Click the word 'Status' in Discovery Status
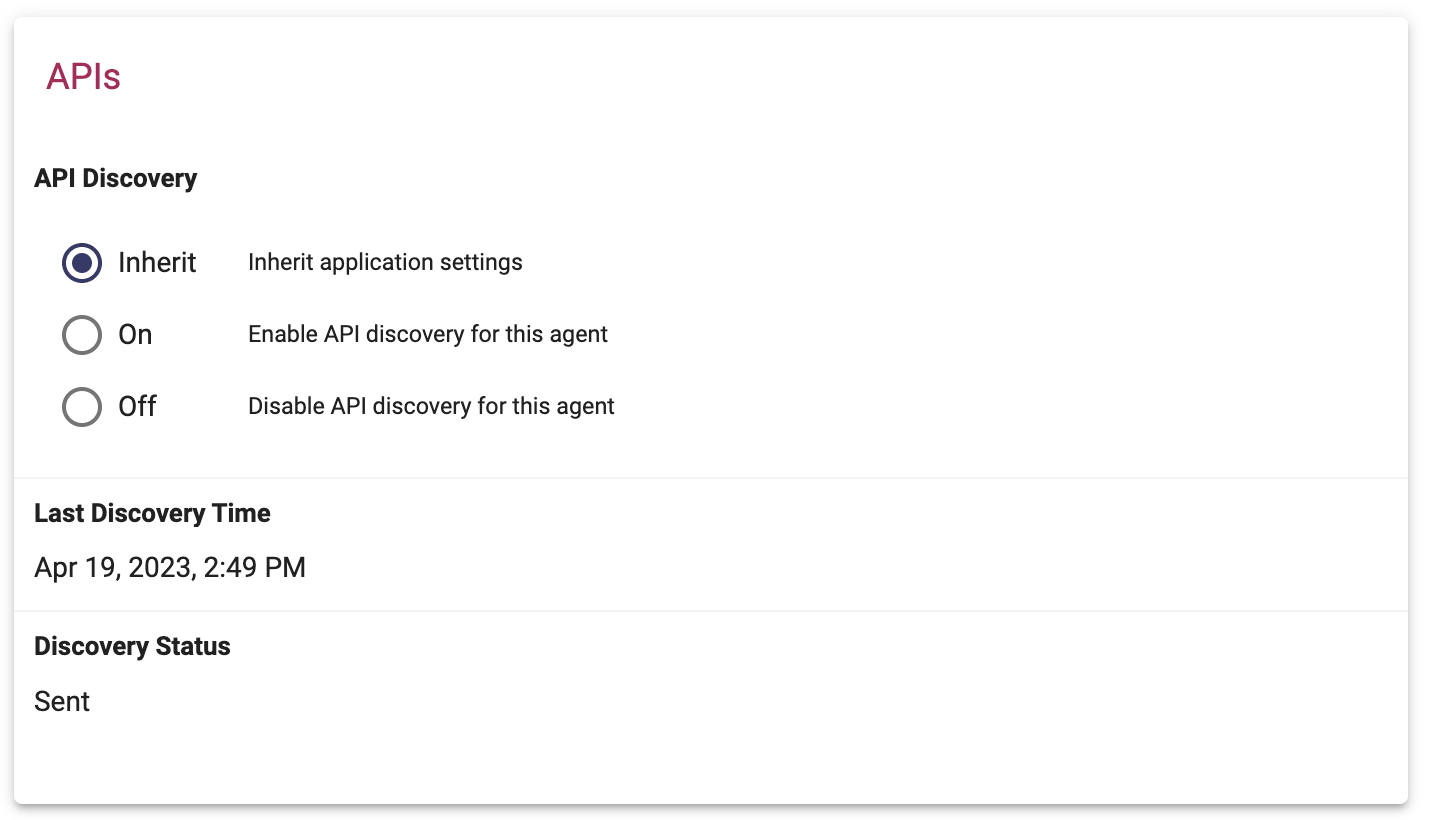This screenshot has height=820, width=1430. (x=196, y=647)
